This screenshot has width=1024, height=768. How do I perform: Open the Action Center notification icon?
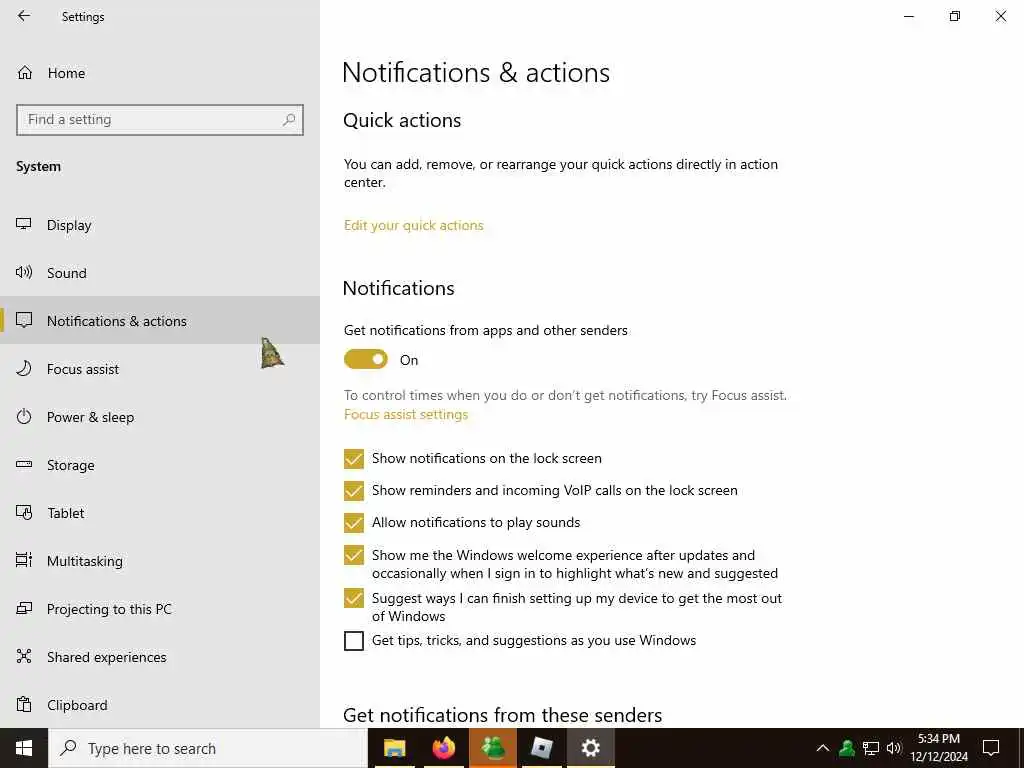click(x=991, y=748)
